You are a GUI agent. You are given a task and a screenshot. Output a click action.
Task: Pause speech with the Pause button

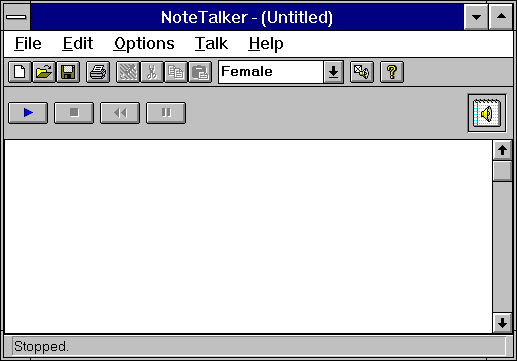pos(166,113)
